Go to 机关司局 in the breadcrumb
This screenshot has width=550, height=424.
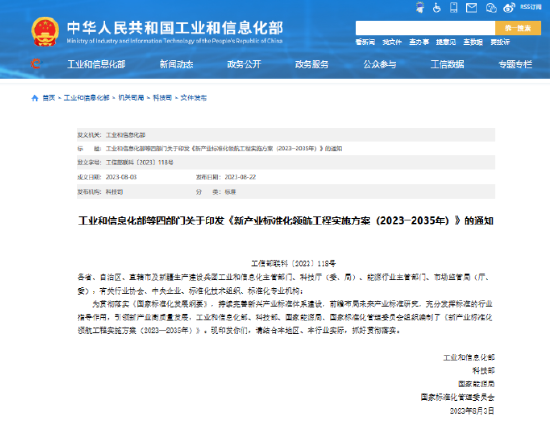(131, 98)
